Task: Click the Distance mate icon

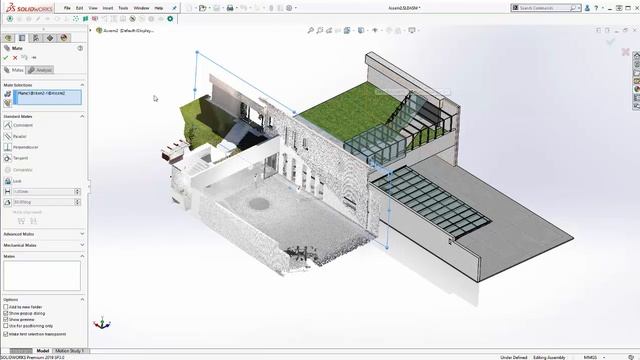Action: pos(7,191)
